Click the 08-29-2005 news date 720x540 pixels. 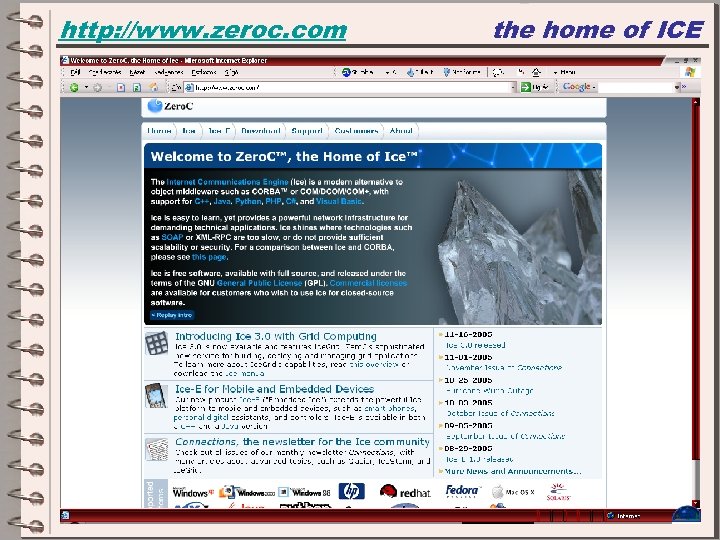(468, 448)
